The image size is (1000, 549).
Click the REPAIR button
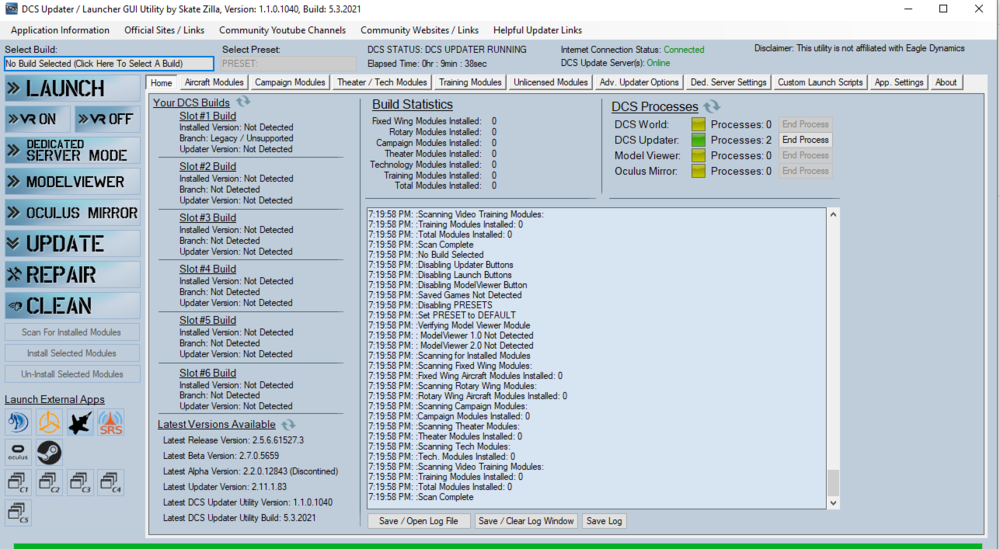point(73,275)
